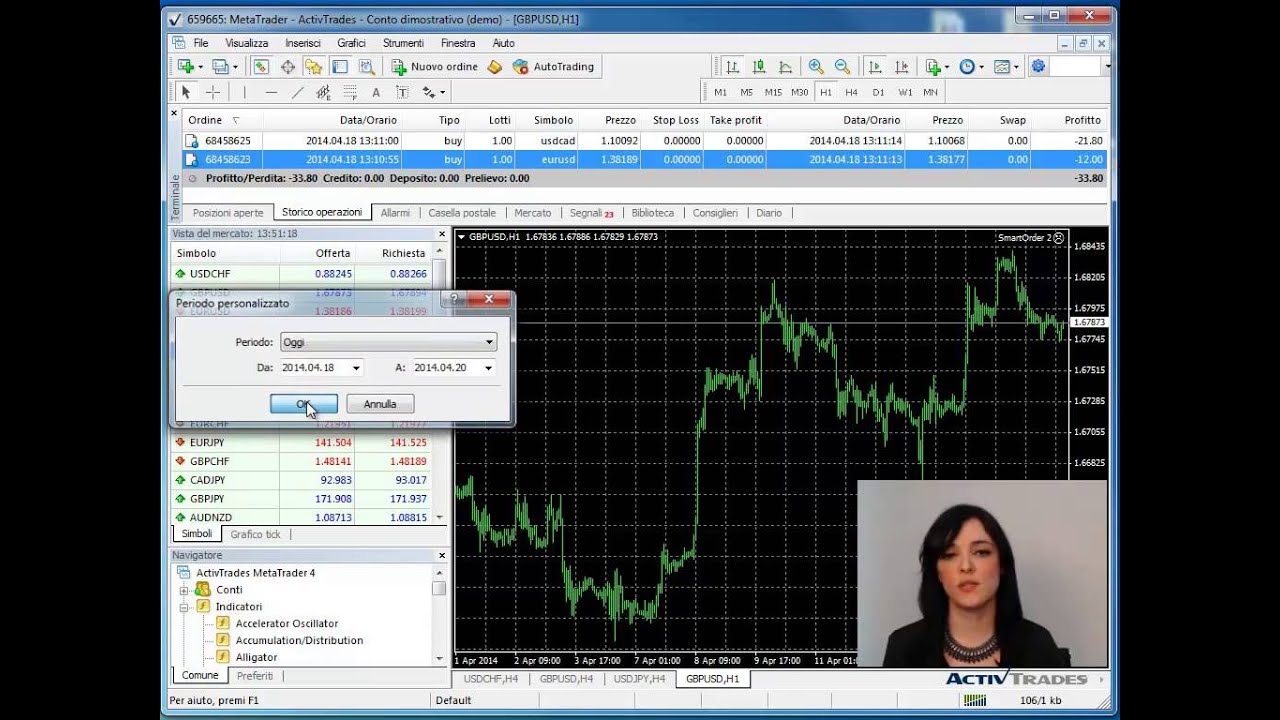1280x720 pixels.
Task: Open the MetaEditor yellow book icon
Action: point(494,67)
